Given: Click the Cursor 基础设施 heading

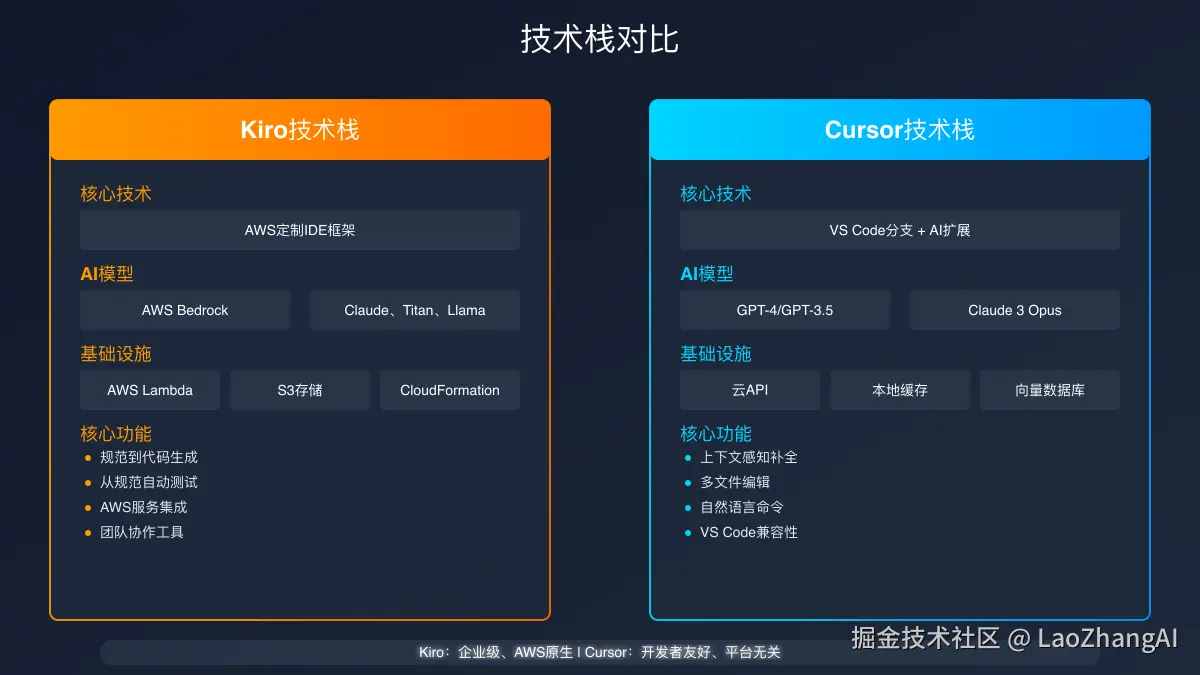Looking at the screenshot, I should (716, 354).
